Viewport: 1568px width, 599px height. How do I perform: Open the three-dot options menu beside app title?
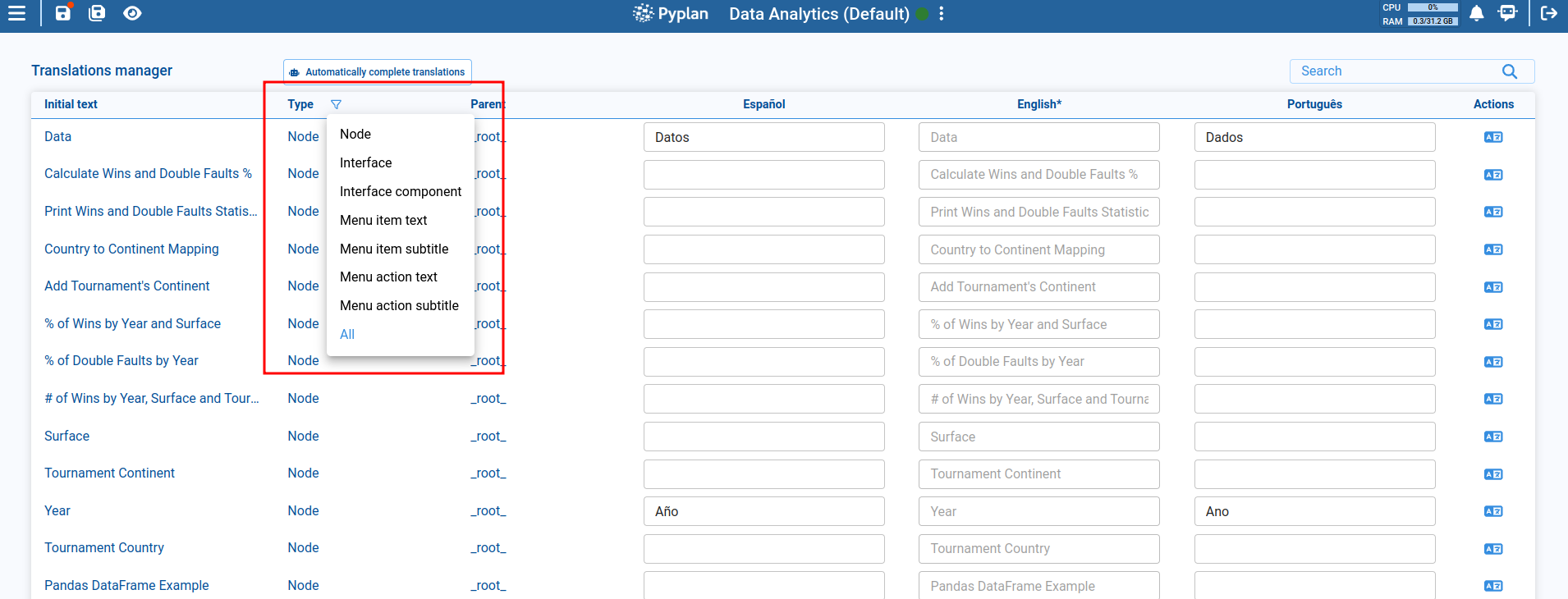942,14
